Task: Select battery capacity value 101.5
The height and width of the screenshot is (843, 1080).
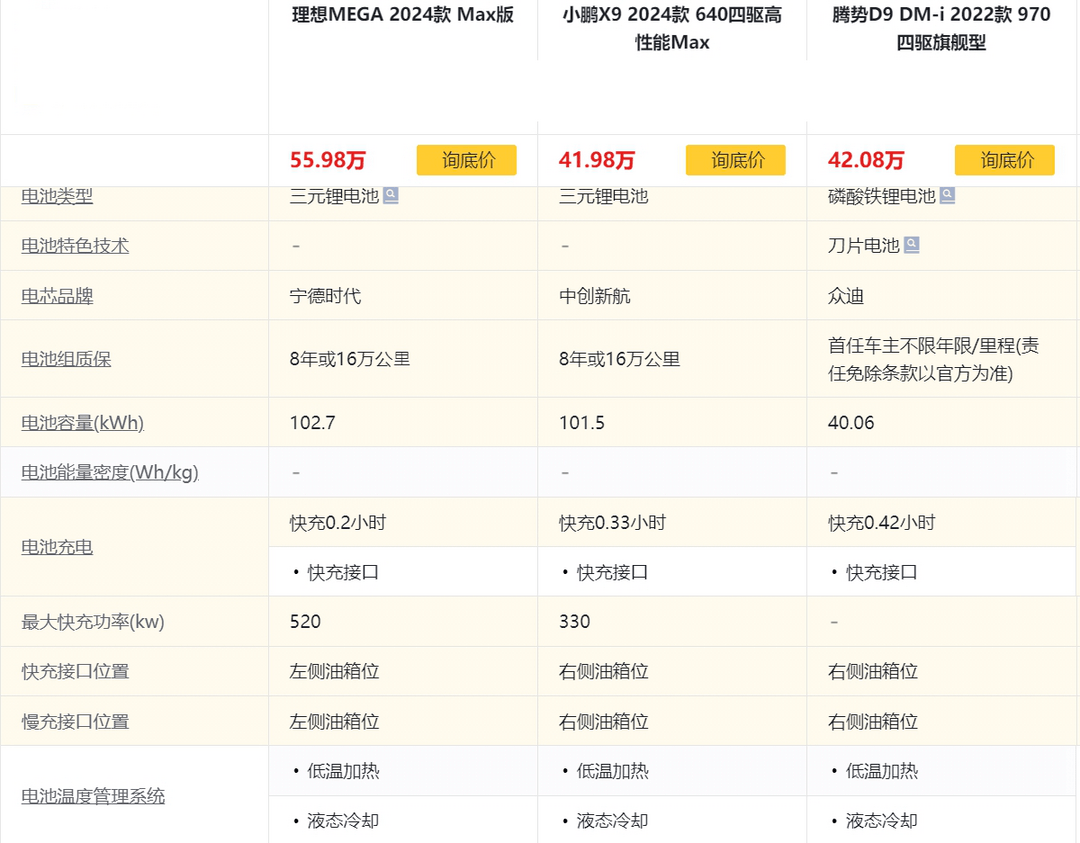Action: pyautogui.click(x=582, y=422)
